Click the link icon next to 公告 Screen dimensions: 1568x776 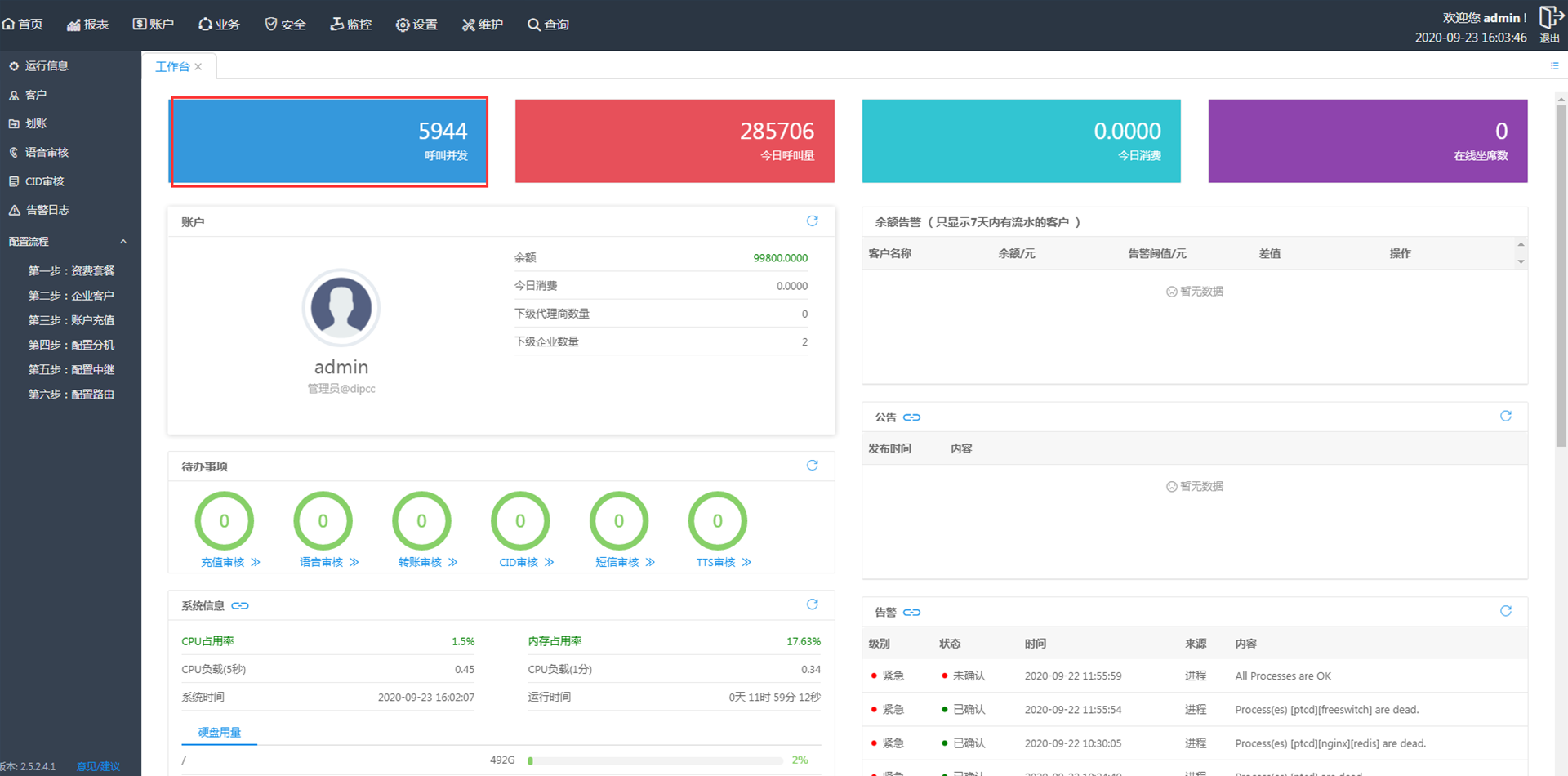(x=911, y=417)
